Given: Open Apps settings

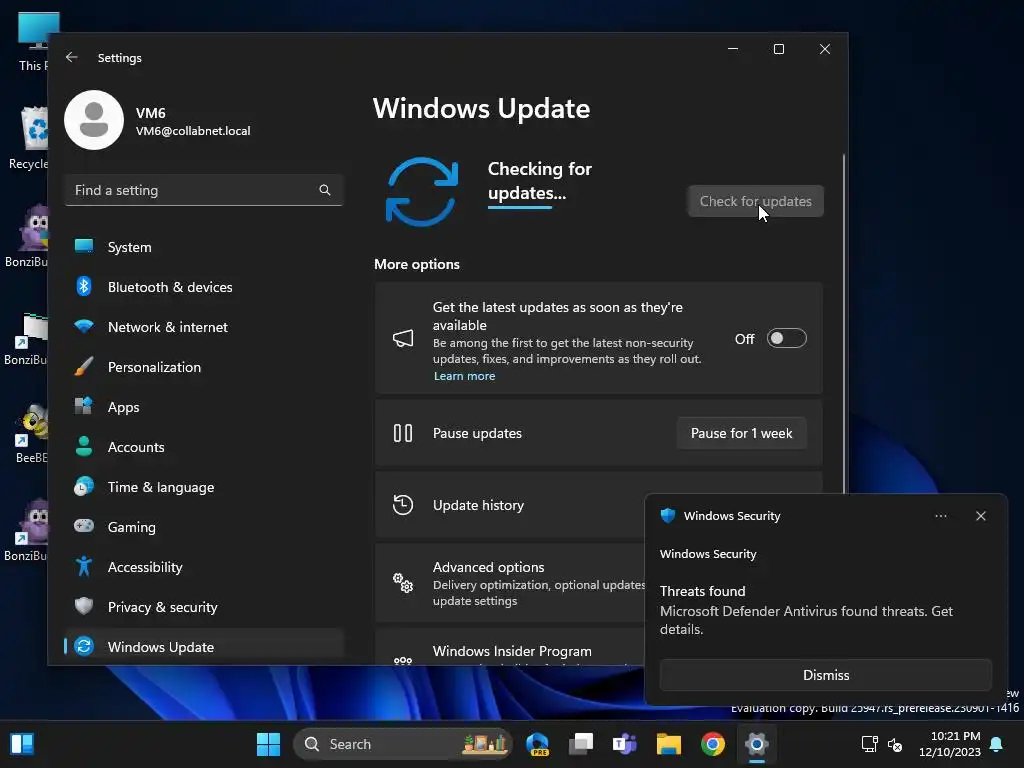Looking at the screenshot, I should (204, 407).
